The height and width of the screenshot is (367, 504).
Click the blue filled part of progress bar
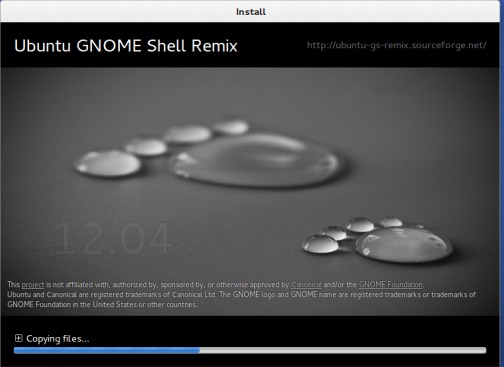tap(107, 350)
